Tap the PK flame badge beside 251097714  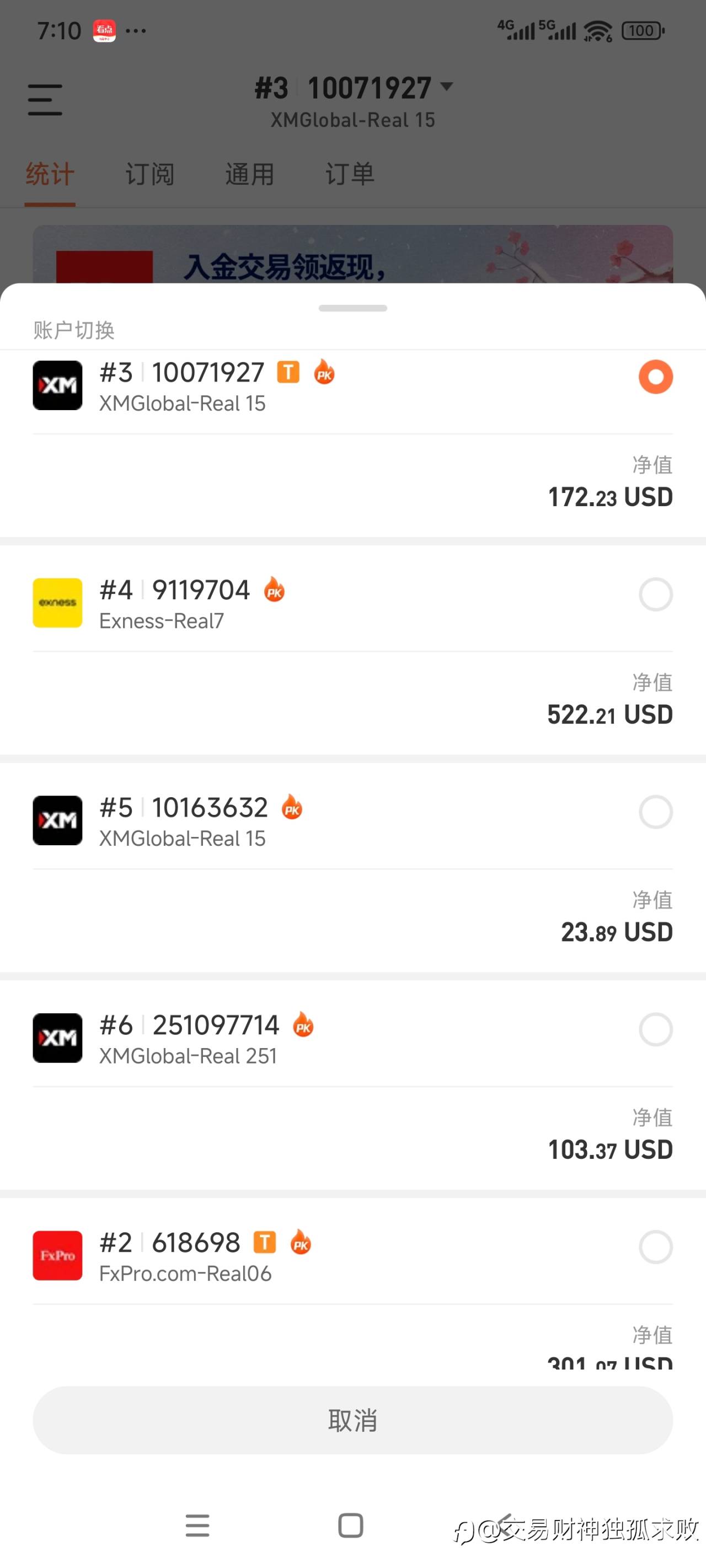tap(303, 1025)
